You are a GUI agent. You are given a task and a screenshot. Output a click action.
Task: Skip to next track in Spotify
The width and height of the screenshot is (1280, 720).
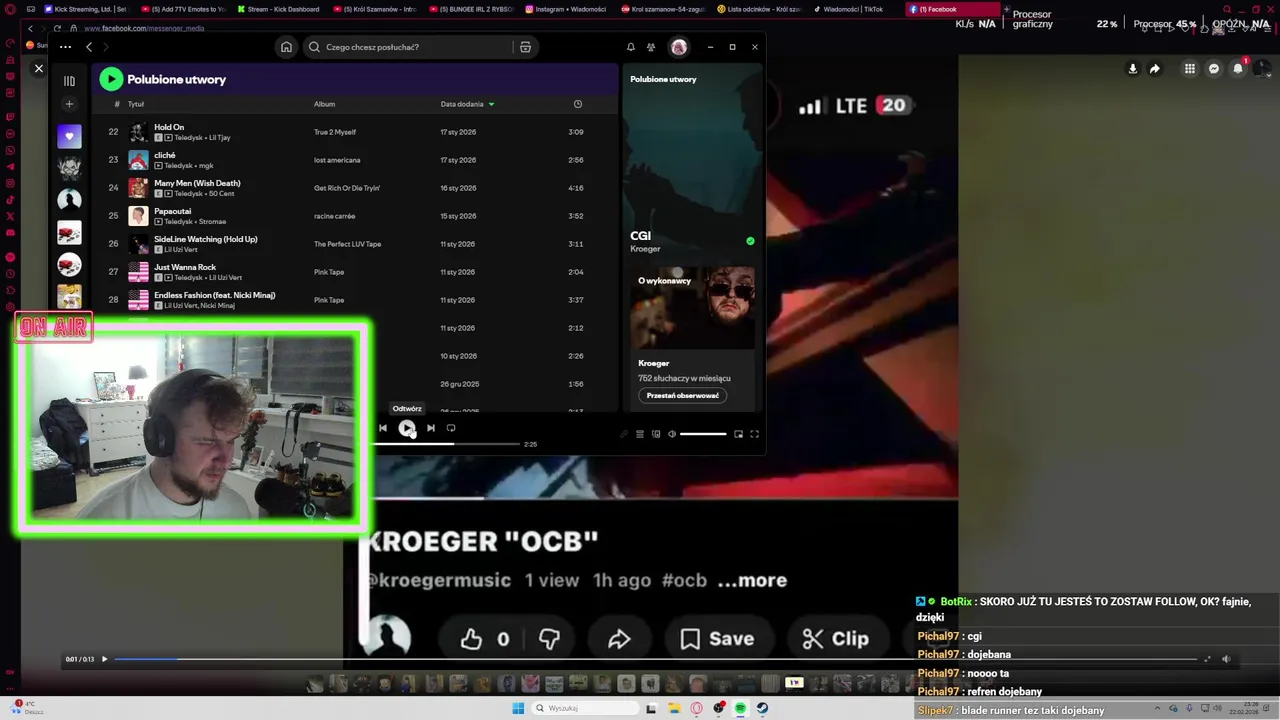[431, 428]
